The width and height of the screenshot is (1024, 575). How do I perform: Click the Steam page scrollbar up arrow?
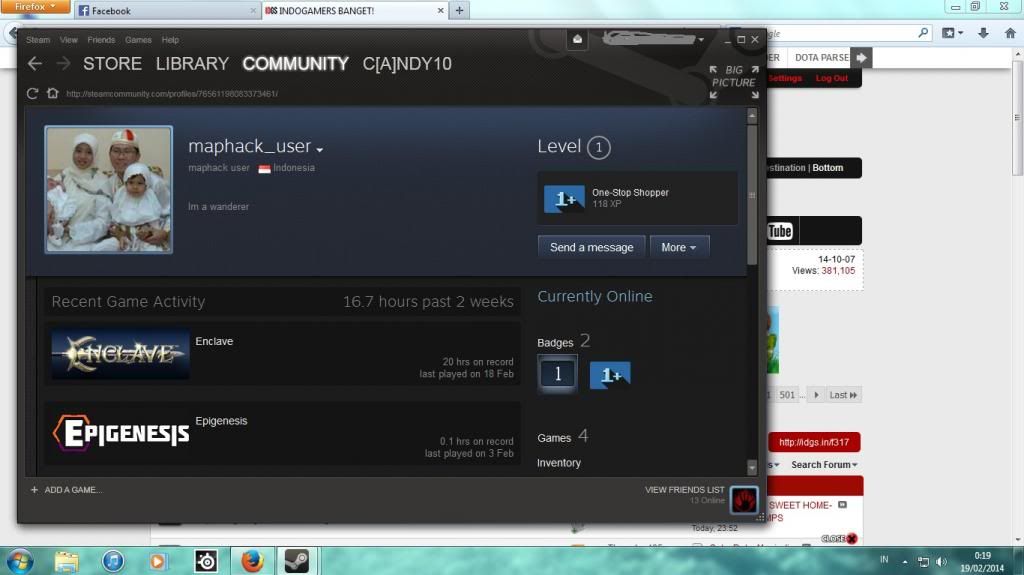pos(752,116)
